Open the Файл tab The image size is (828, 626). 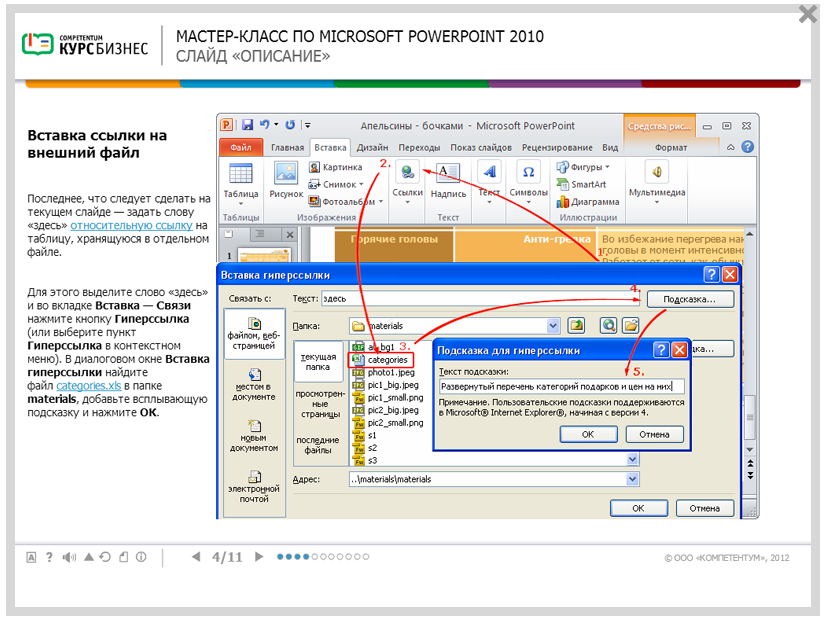241,147
